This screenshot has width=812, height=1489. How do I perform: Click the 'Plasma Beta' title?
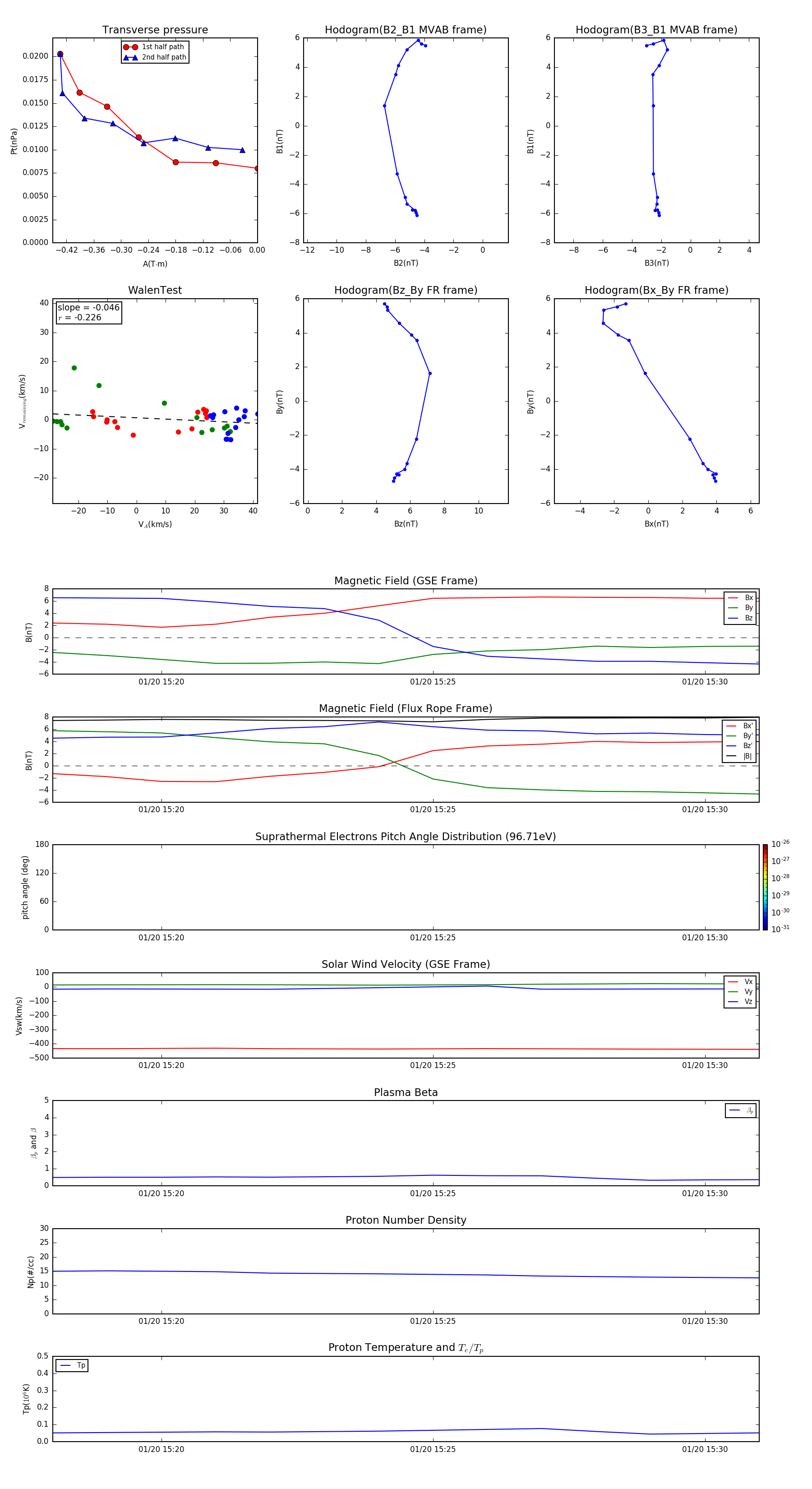(406, 1092)
